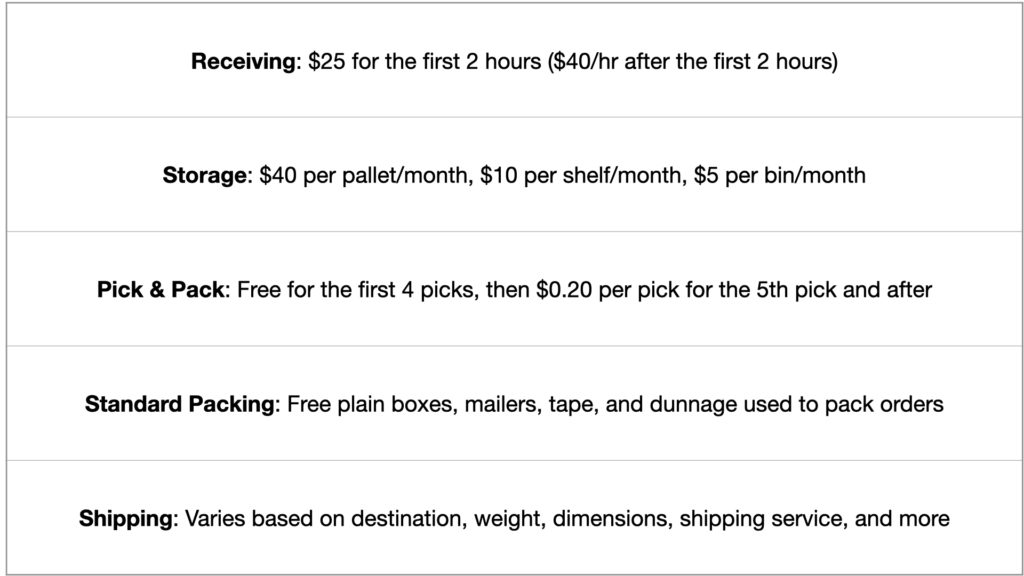1024x576 pixels.
Task: Click the dunnage used to pack orders text
Action: coord(797,404)
